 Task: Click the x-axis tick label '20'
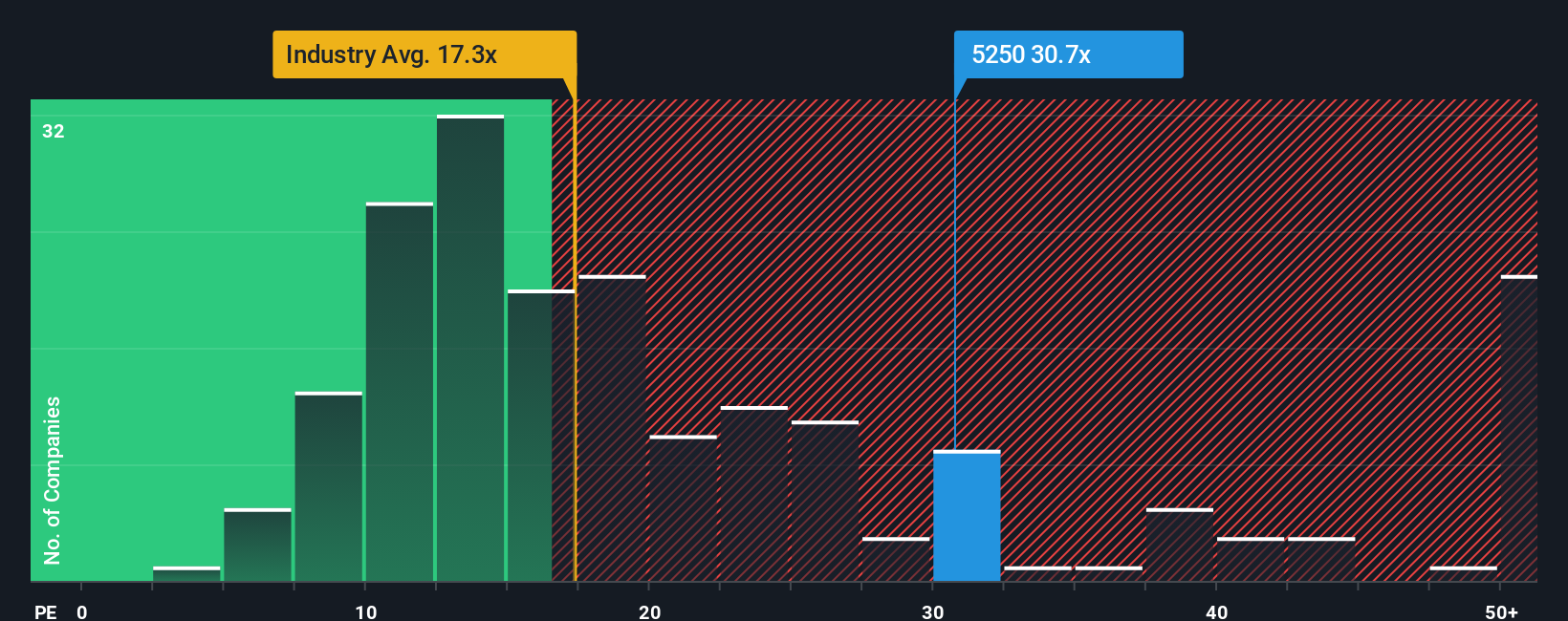(x=650, y=611)
